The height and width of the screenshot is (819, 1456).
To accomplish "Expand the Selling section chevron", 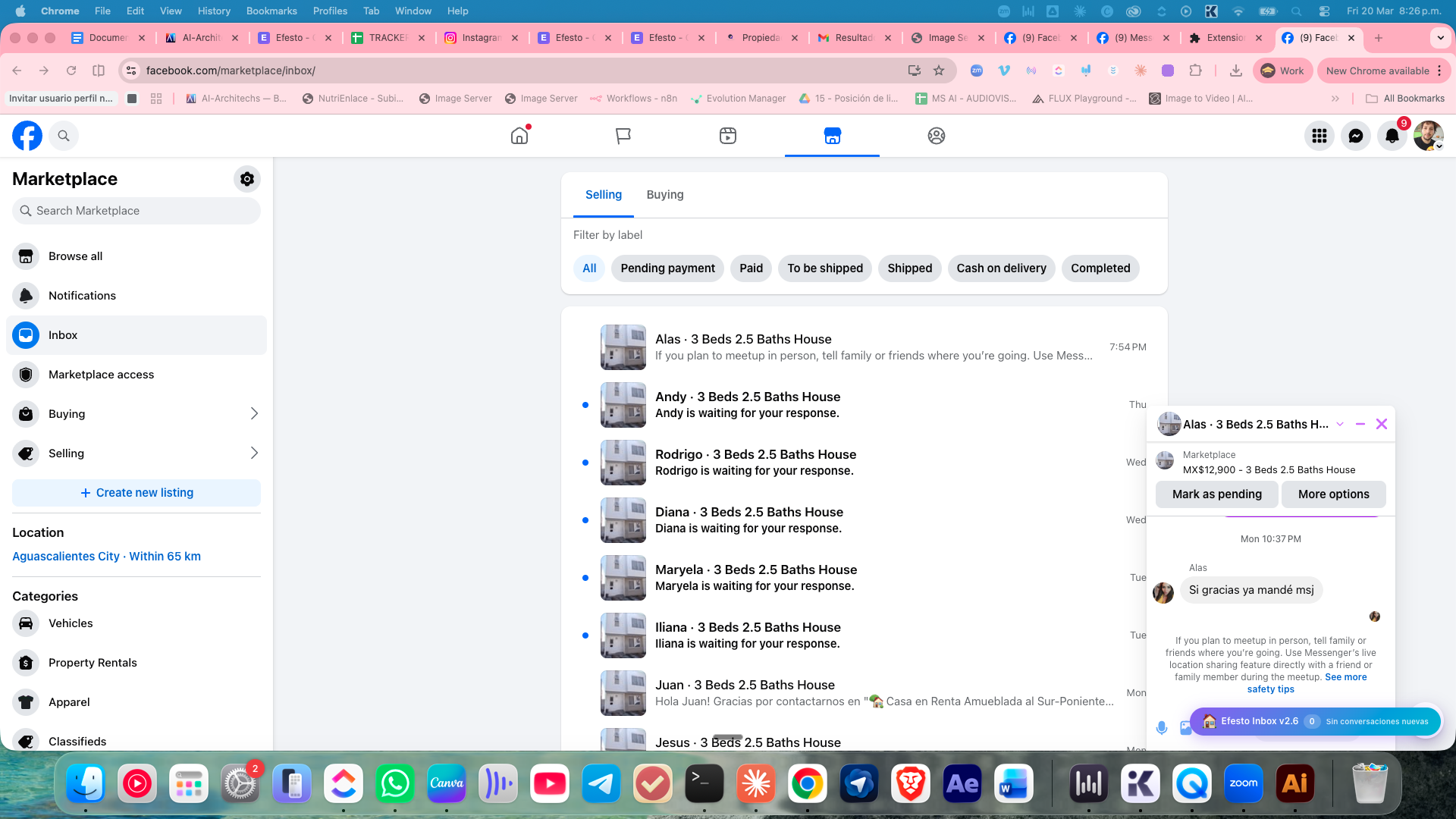I will click(254, 453).
